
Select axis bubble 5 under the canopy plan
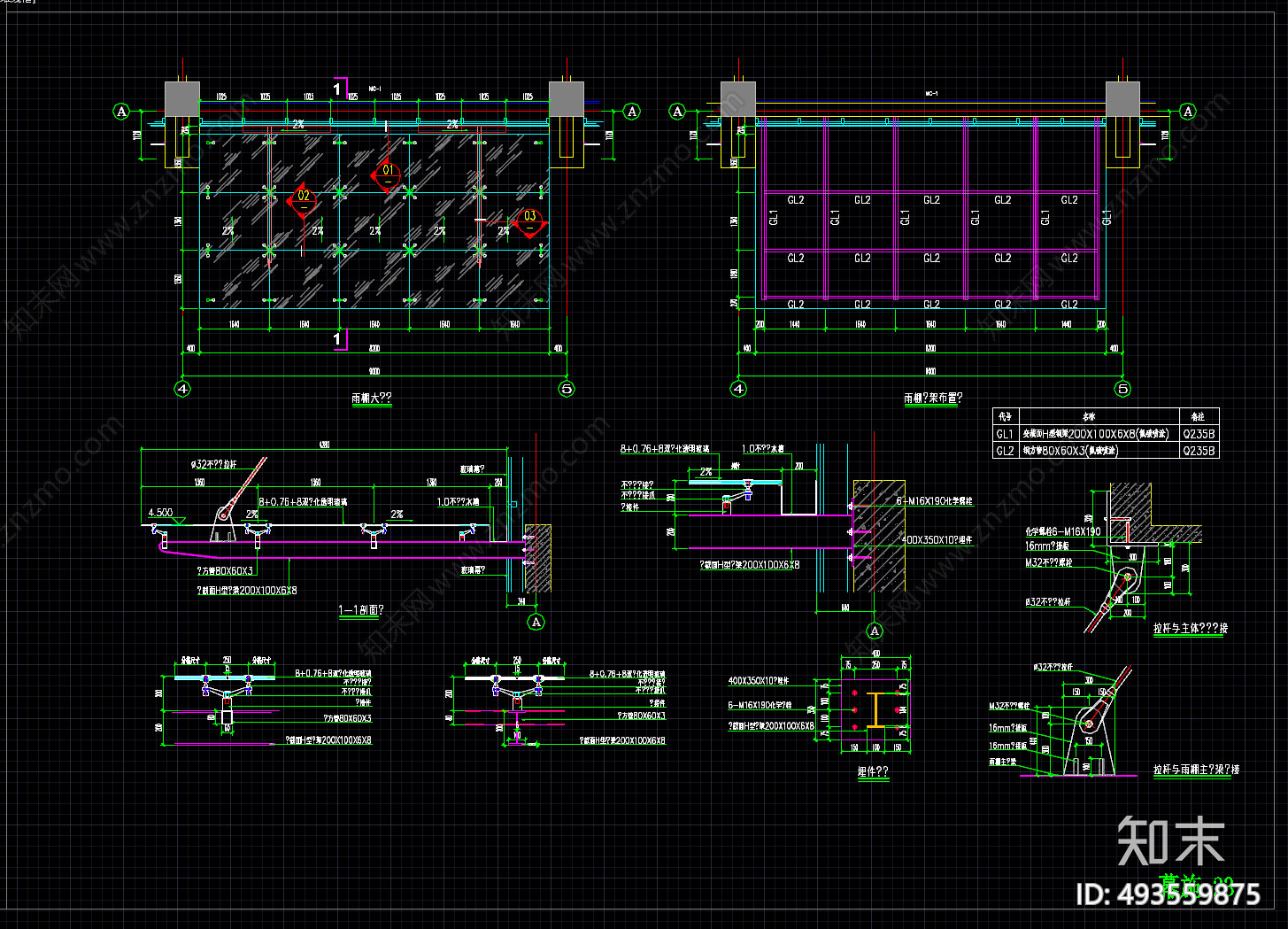567,388
